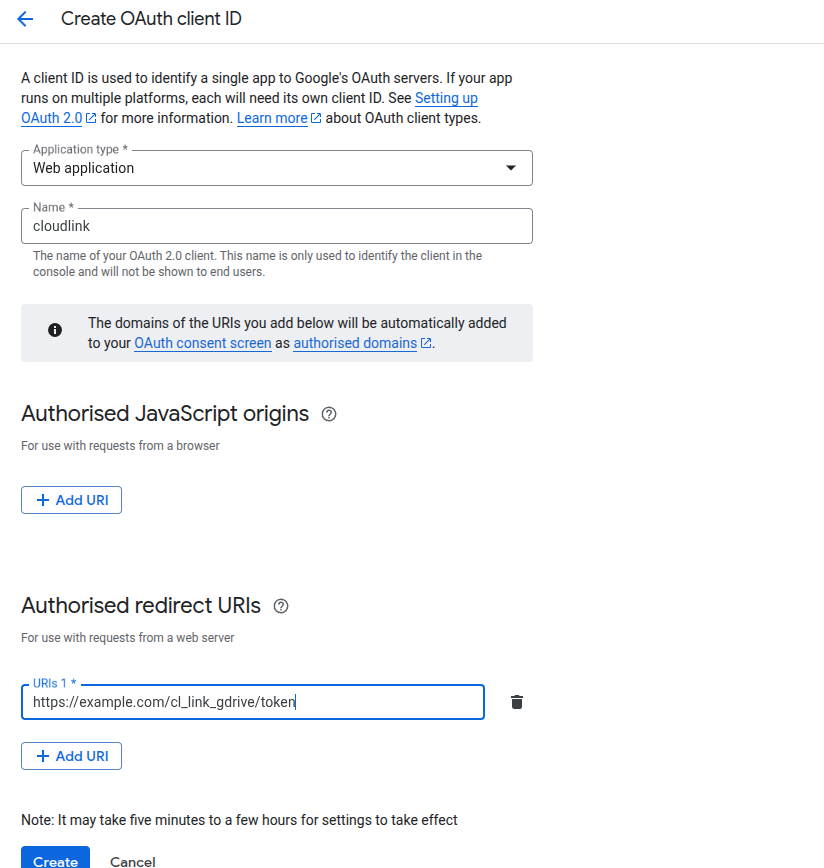Click the URIs 1 redirect URI field
The image size is (824, 868).
point(252,702)
